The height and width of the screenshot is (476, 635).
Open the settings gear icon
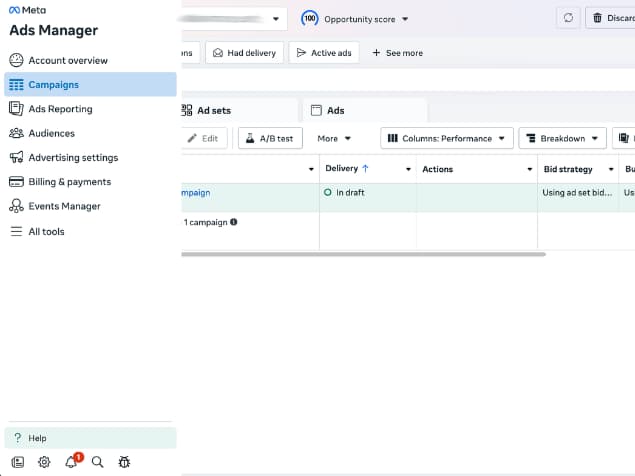pyautogui.click(x=44, y=462)
